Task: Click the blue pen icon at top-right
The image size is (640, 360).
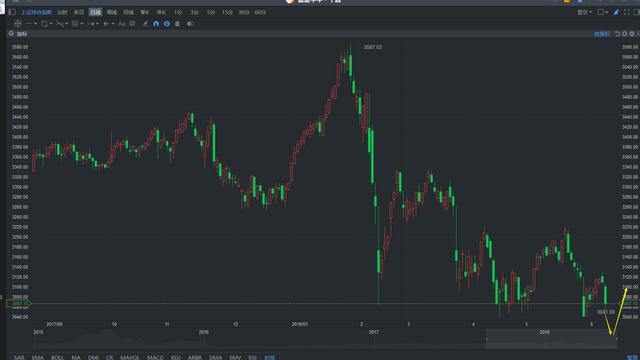Action: [616, 12]
